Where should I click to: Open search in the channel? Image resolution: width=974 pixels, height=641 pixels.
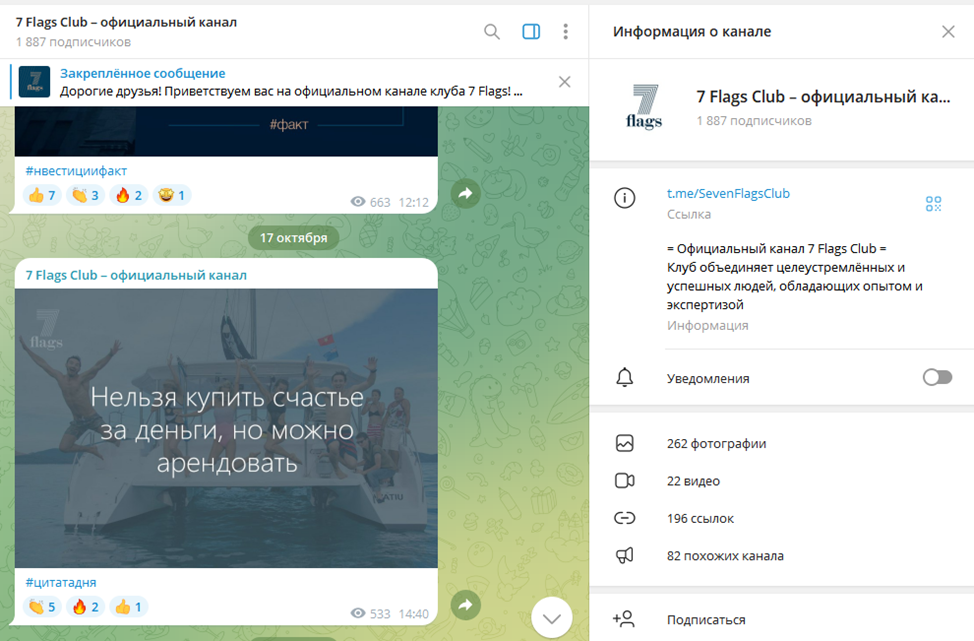[491, 32]
